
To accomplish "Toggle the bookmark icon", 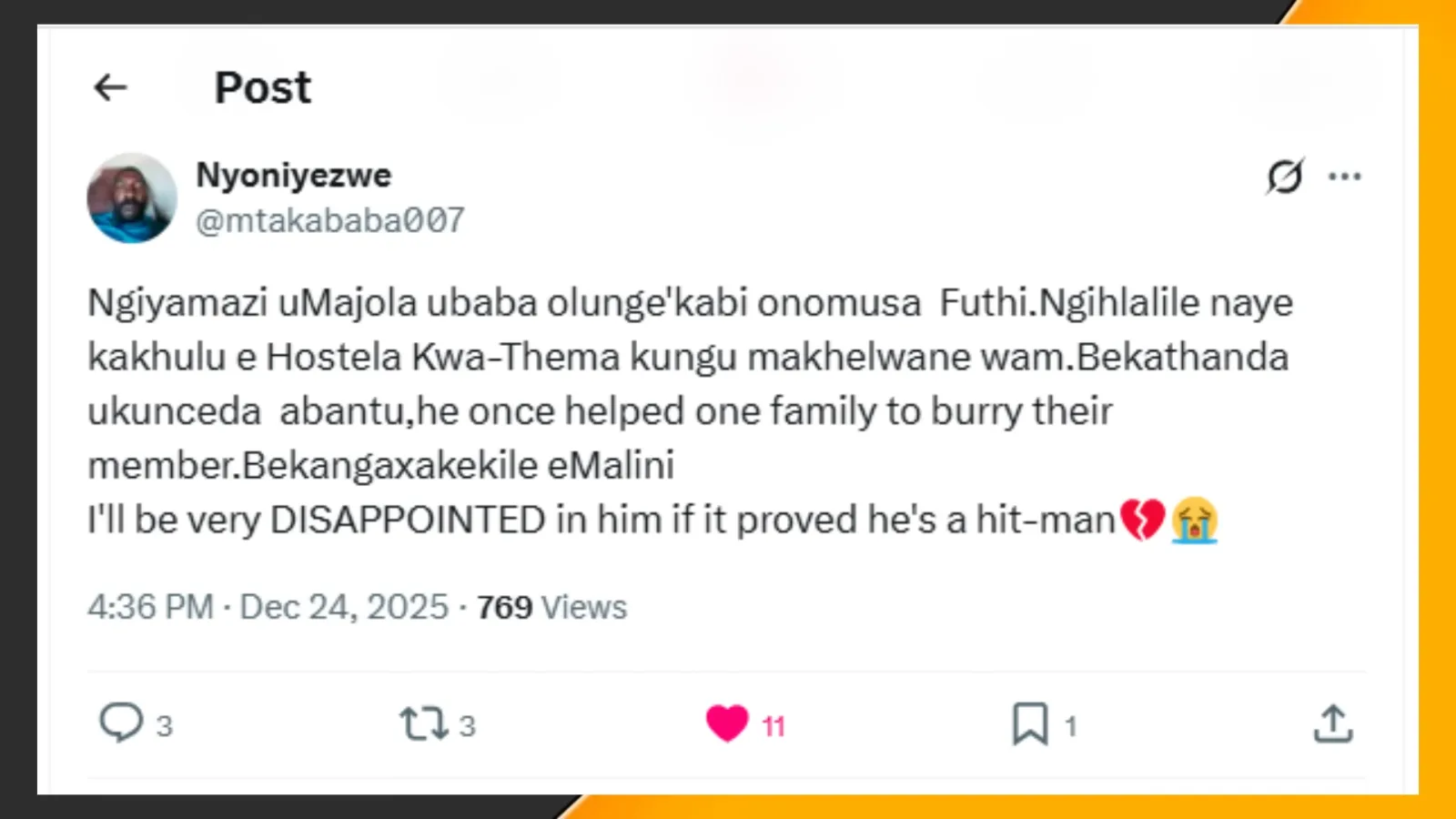I will (x=1030, y=724).
